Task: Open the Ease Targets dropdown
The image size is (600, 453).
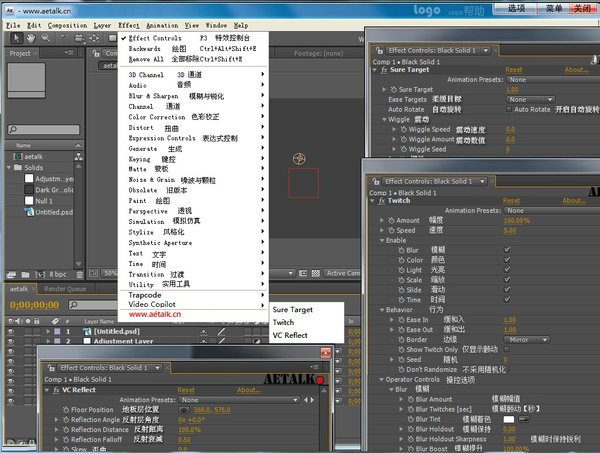Action: click(529, 99)
